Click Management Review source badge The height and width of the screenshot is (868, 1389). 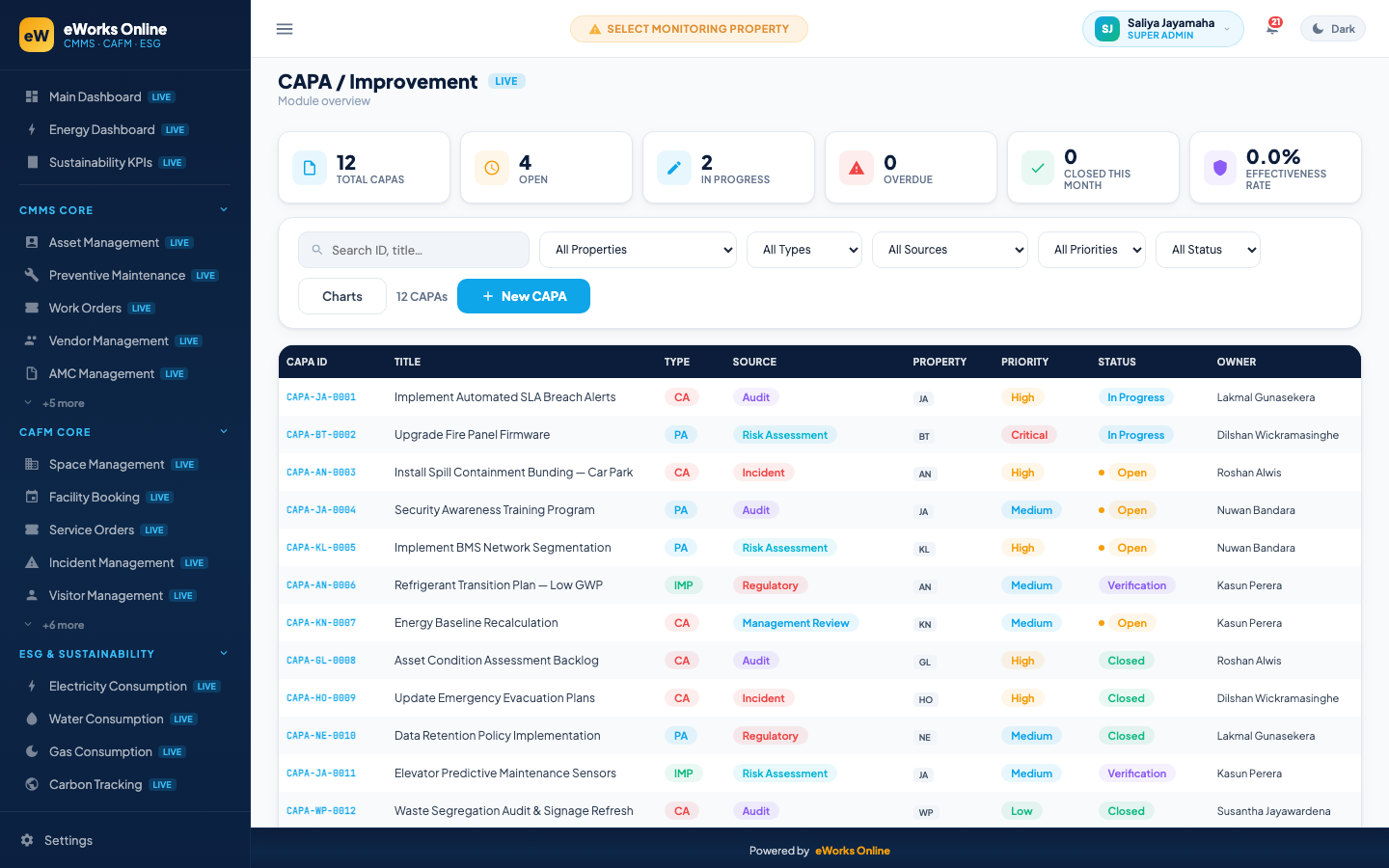pos(796,623)
